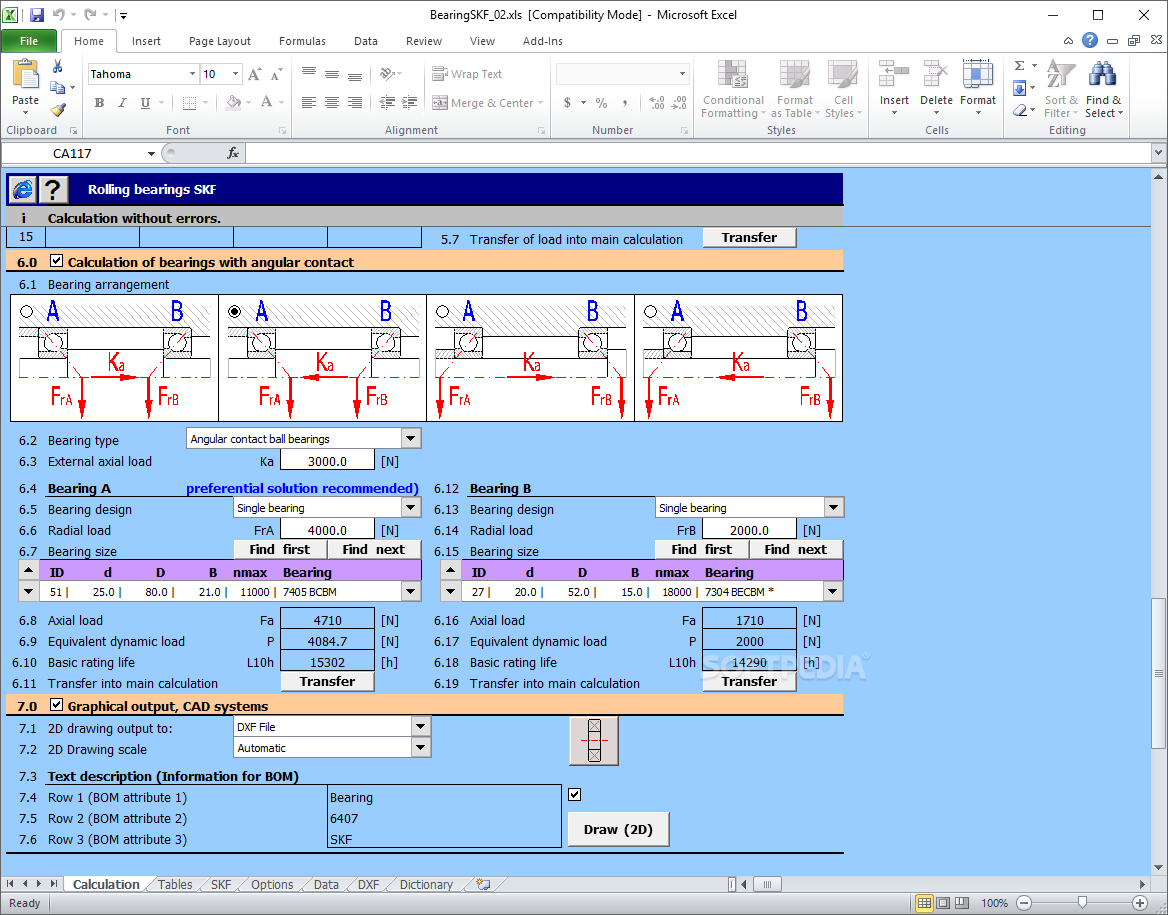Click the Paste clipboard icon

tap(25, 75)
